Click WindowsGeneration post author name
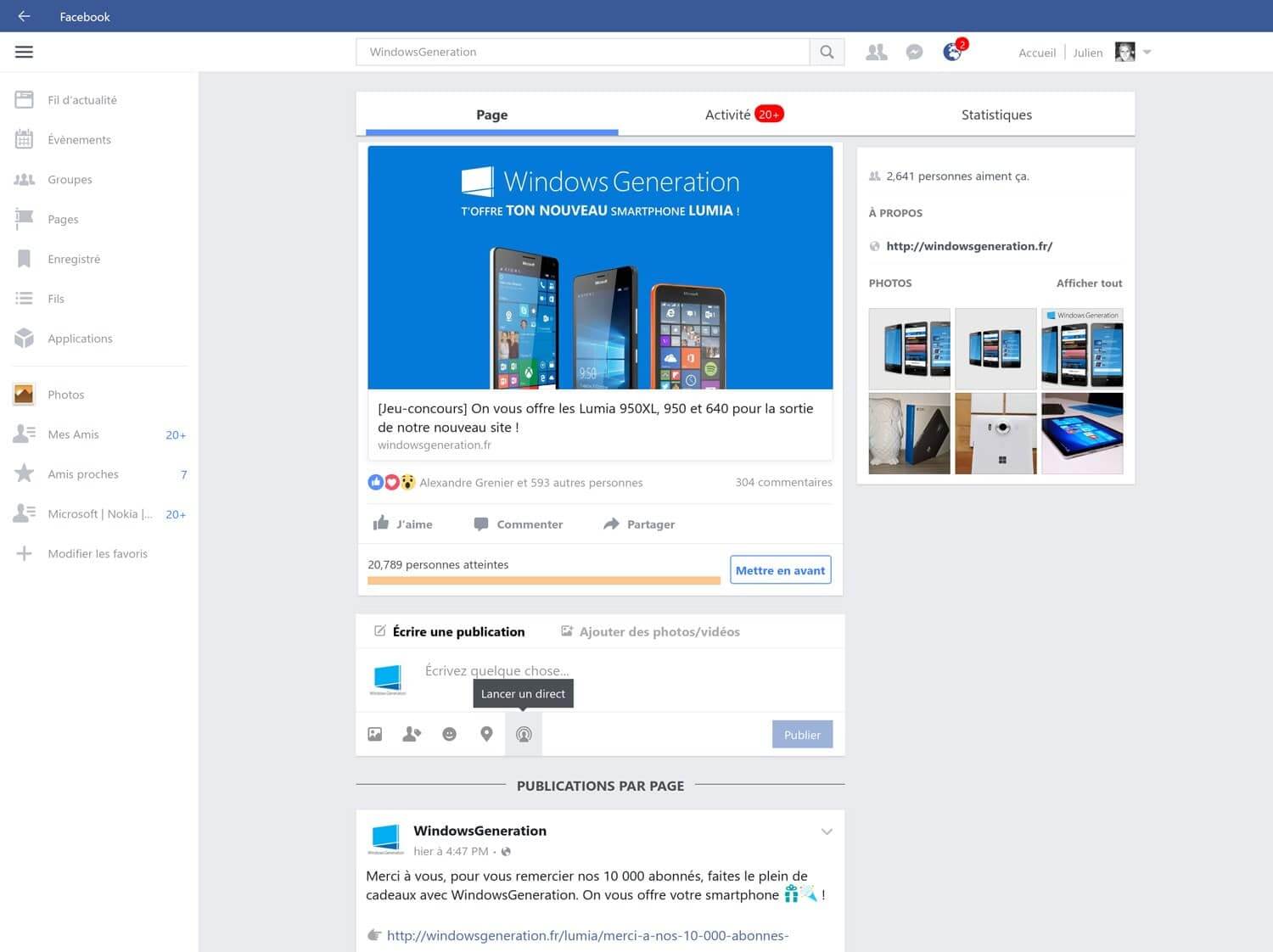The width and height of the screenshot is (1273, 952). point(479,831)
